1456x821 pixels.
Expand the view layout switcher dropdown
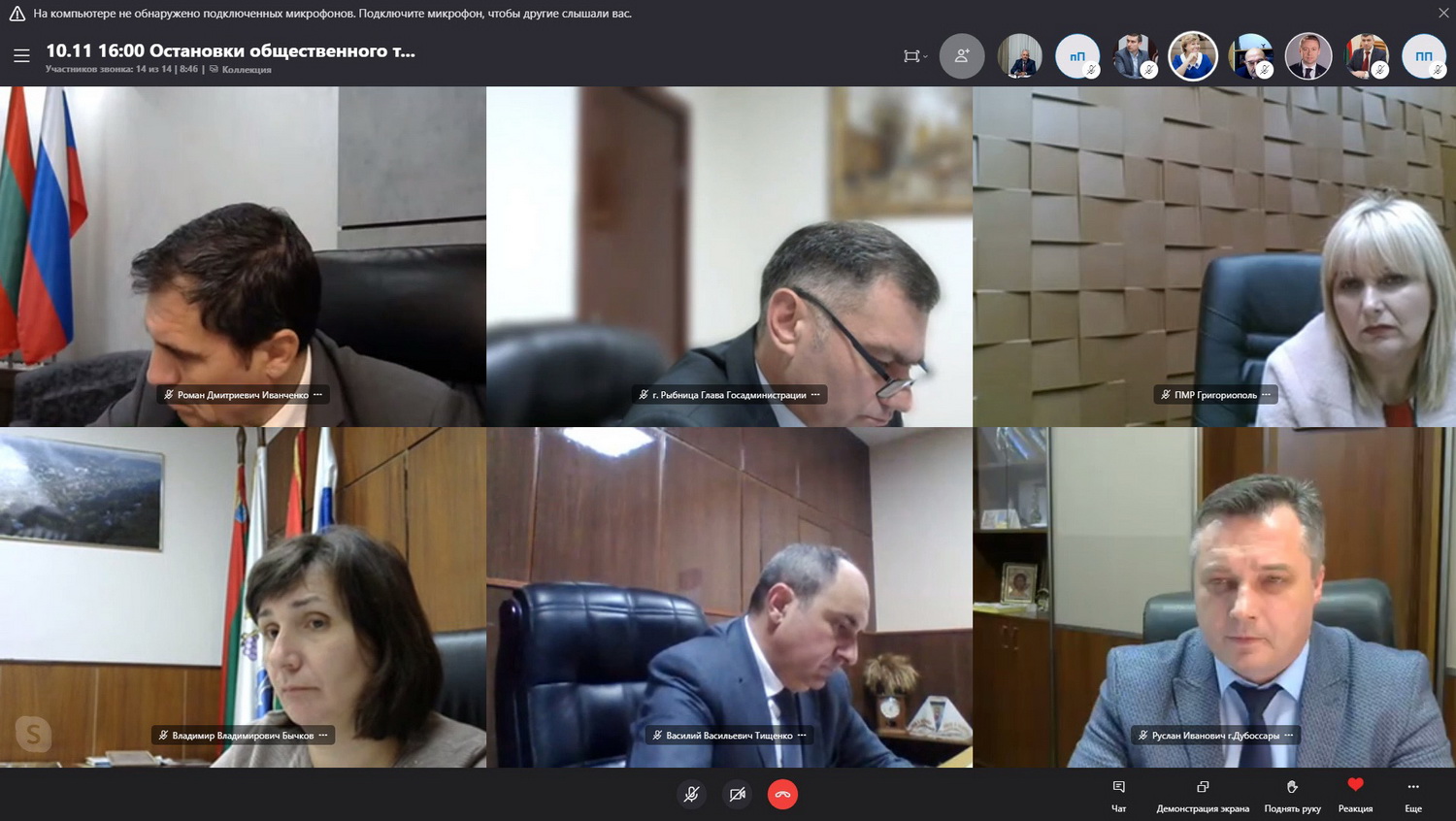tap(914, 56)
